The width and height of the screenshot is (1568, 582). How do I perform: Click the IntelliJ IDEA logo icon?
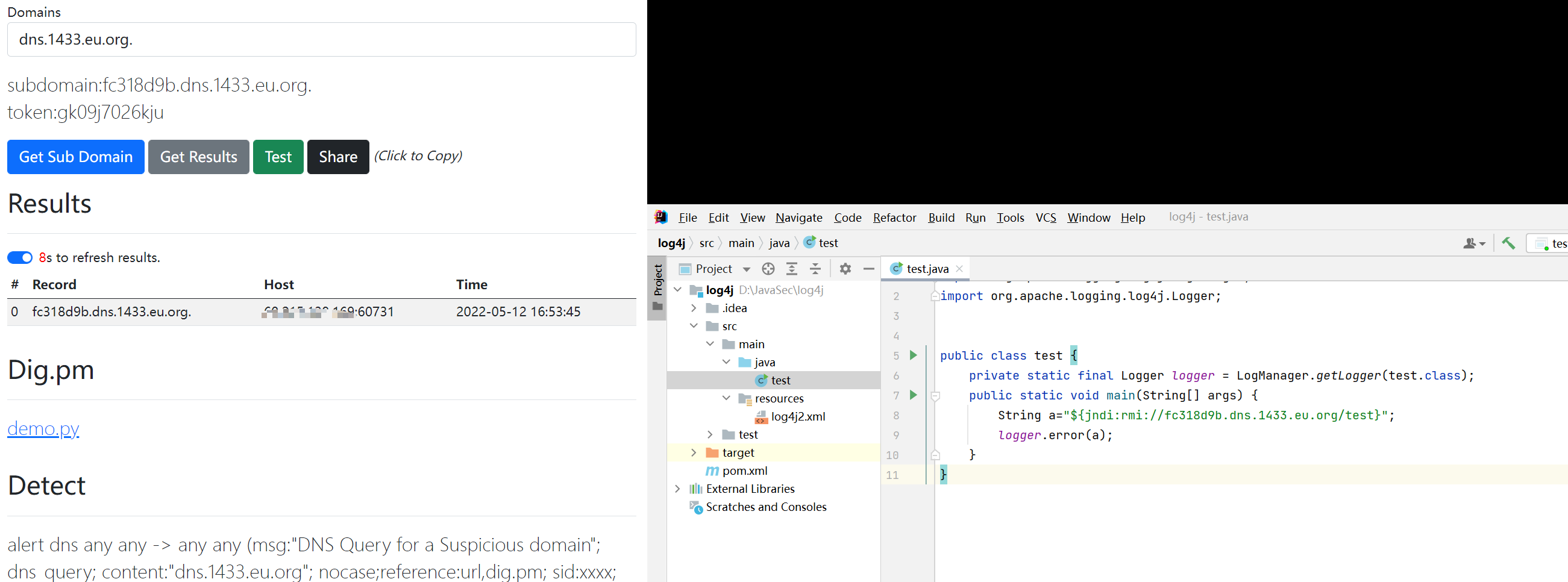point(661,217)
